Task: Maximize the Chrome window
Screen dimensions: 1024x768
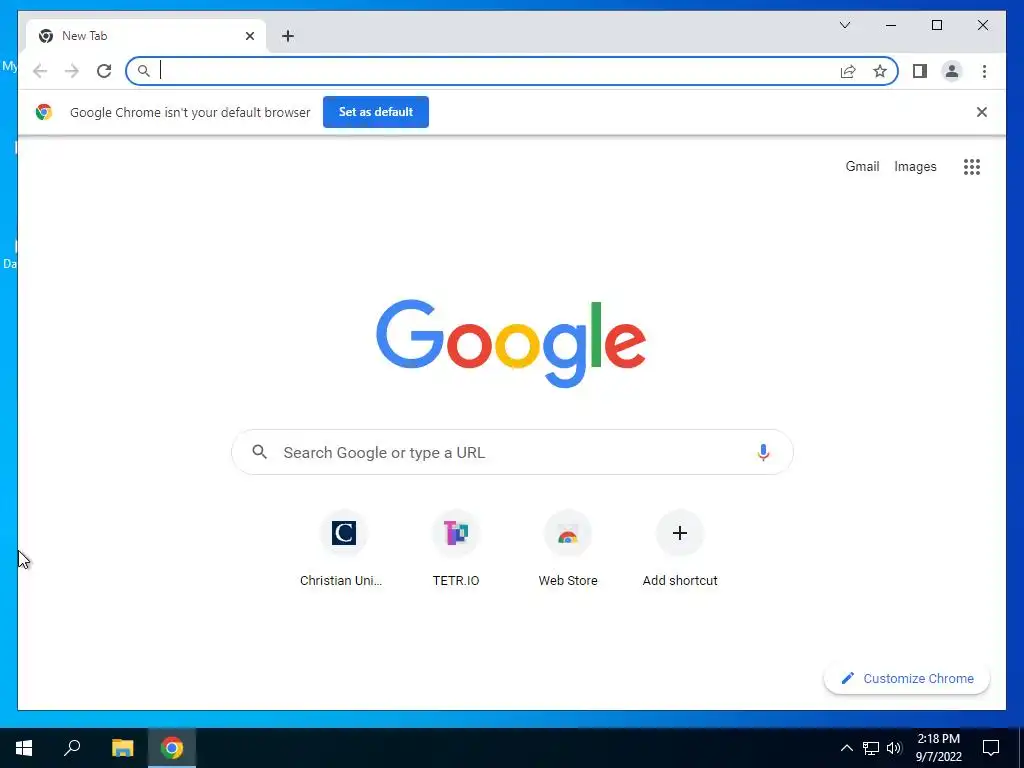Action: pyautogui.click(x=936, y=25)
